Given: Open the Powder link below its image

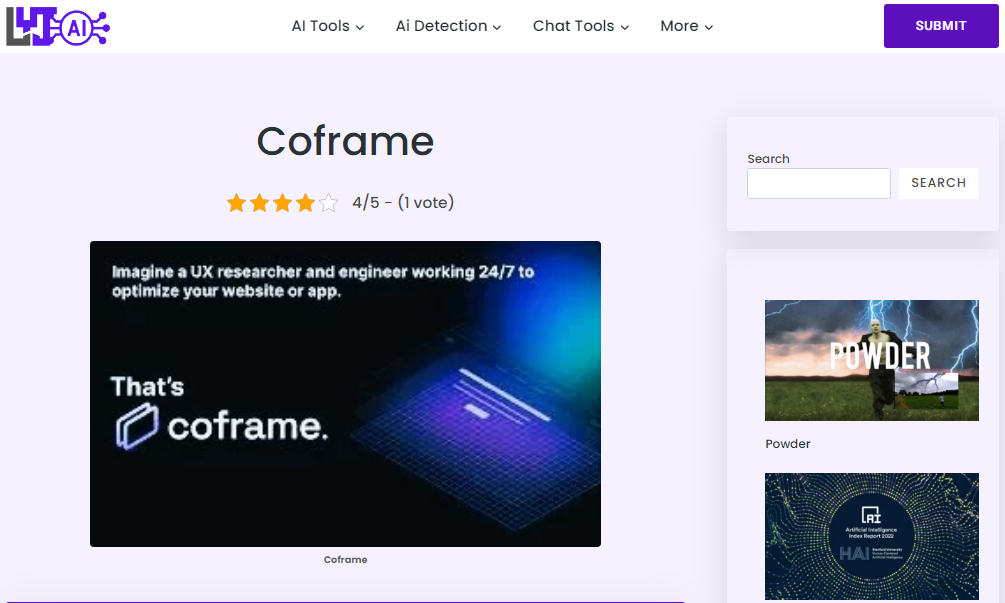Looking at the screenshot, I should click(x=787, y=444).
